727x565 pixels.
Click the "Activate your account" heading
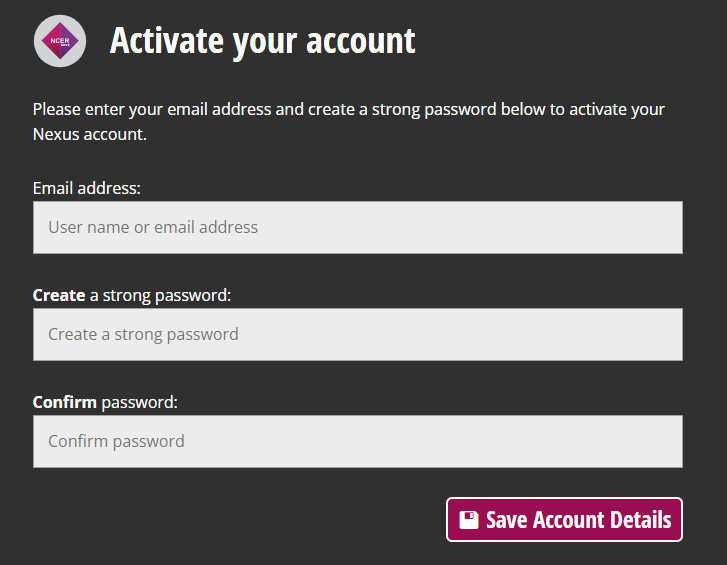pos(262,42)
